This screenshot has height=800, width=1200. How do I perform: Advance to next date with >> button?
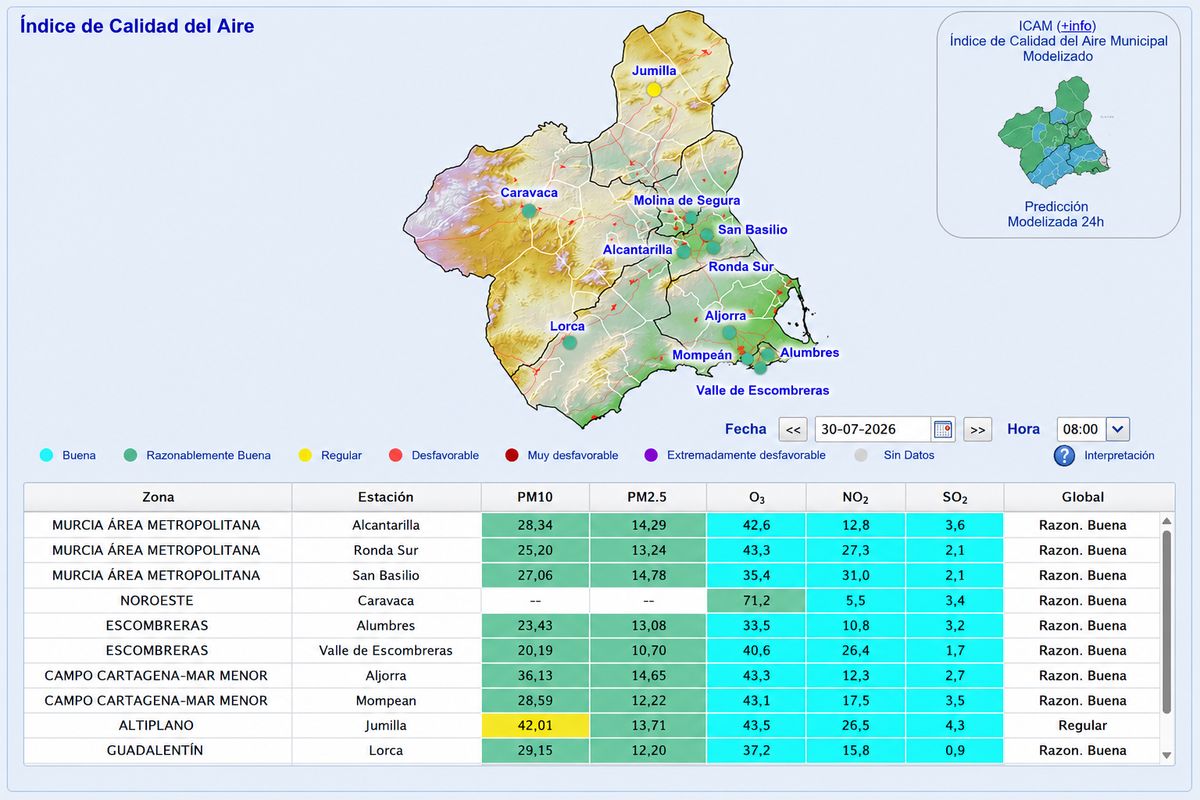978,430
